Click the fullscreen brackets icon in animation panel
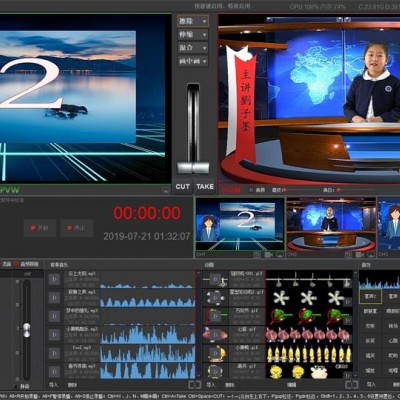The image size is (400, 400). pos(351,385)
